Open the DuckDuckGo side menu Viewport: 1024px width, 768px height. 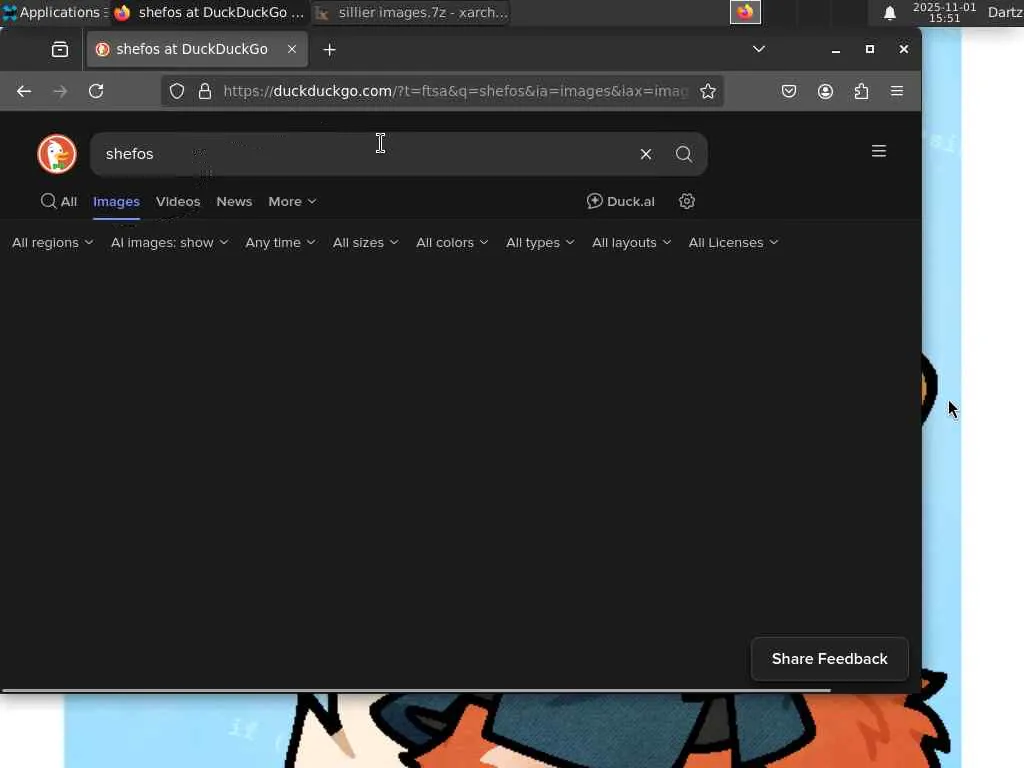coord(879,152)
